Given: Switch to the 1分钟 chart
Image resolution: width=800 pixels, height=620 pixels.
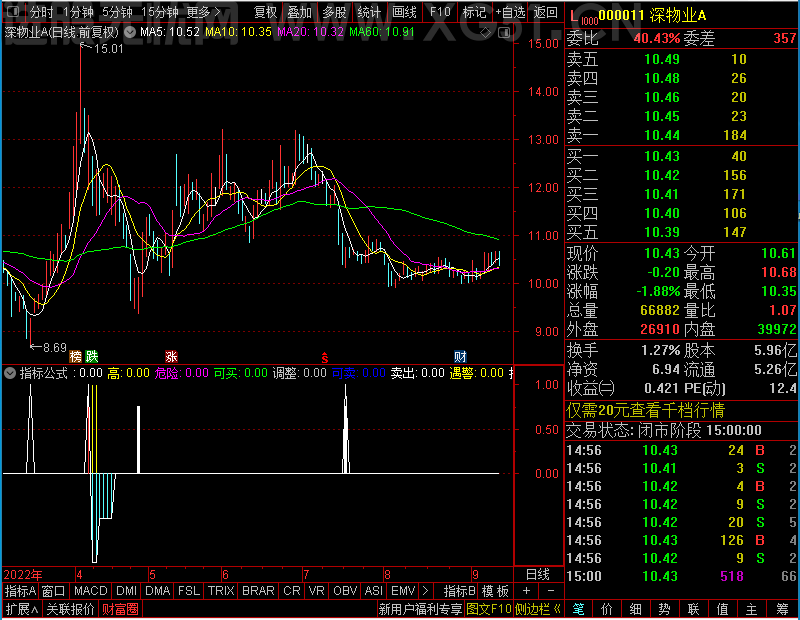Looking at the screenshot, I should (78, 11).
